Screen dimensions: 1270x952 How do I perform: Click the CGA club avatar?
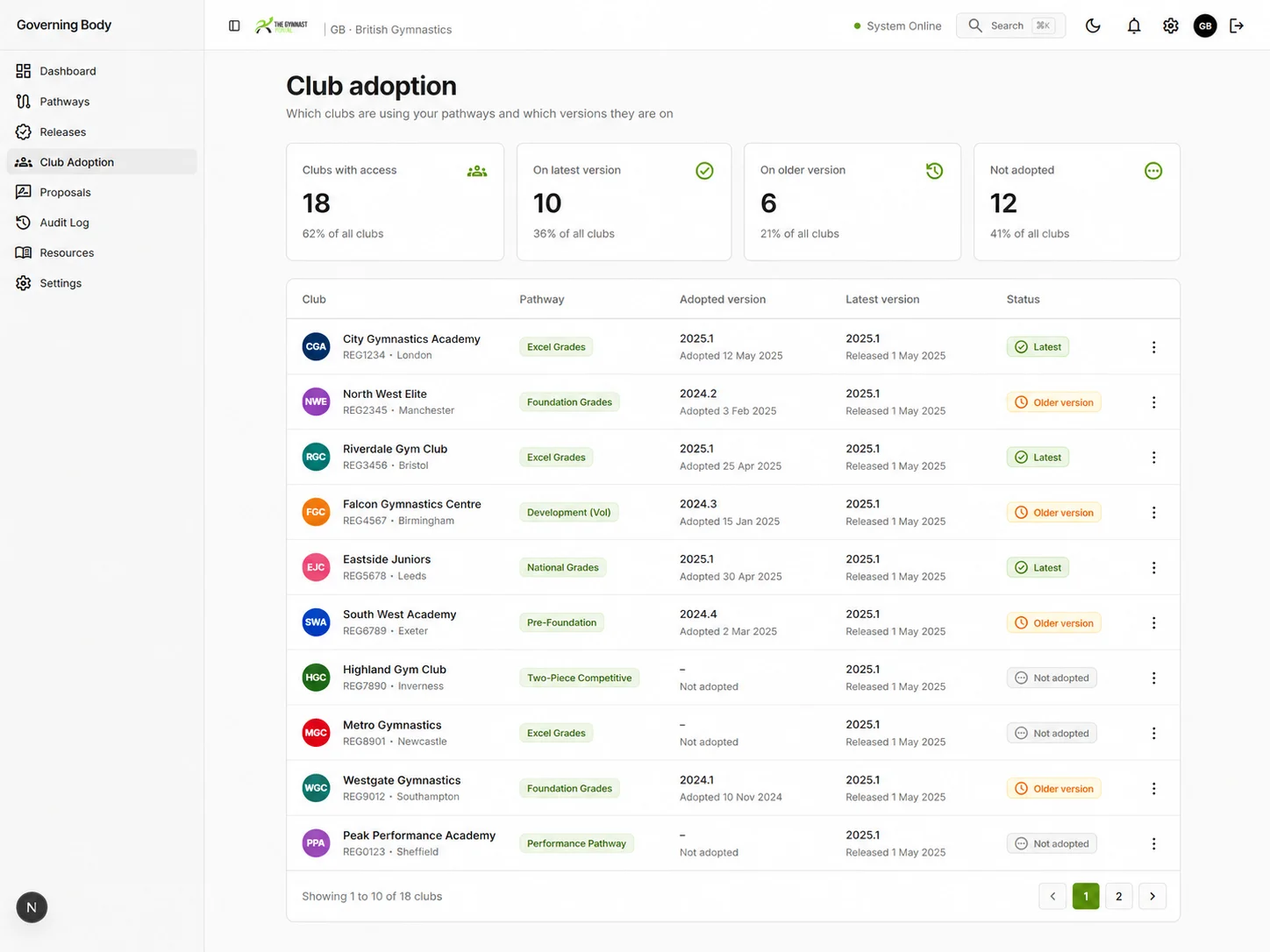click(316, 347)
